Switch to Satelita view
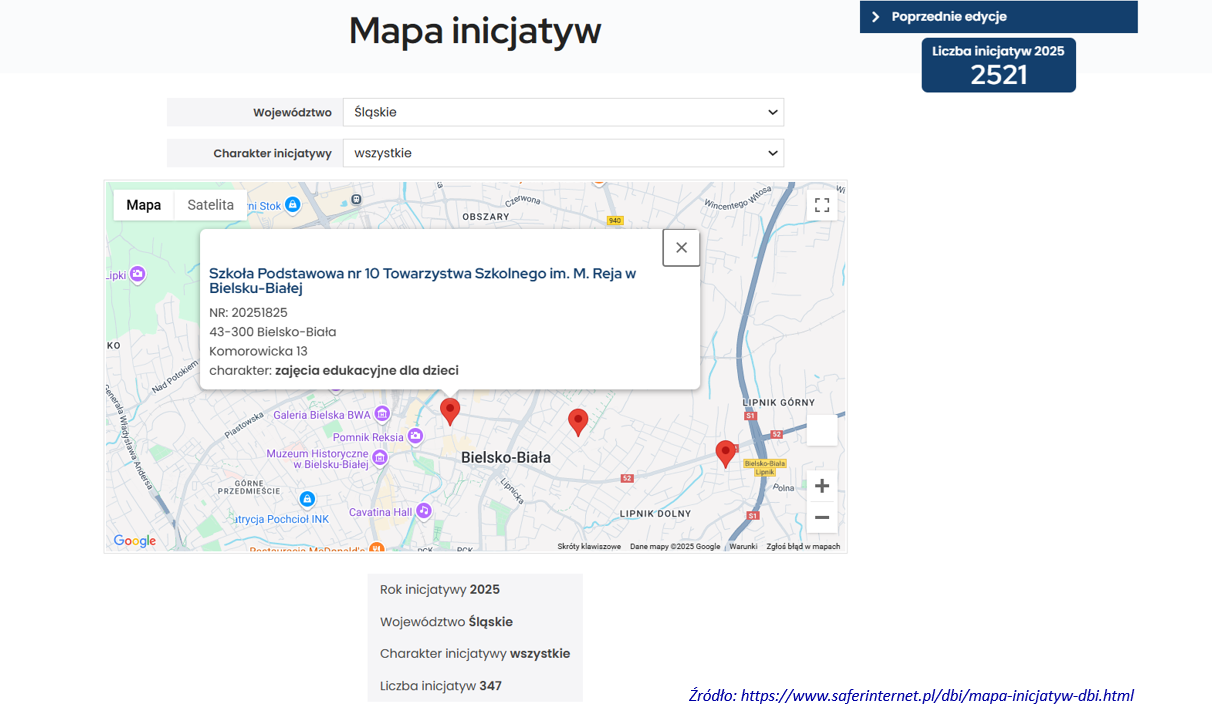This screenshot has height=704, width=1212. [x=211, y=205]
